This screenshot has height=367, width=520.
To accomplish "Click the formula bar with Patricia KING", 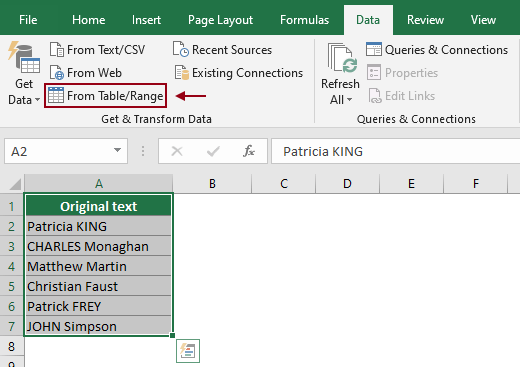I will (395, 151).
